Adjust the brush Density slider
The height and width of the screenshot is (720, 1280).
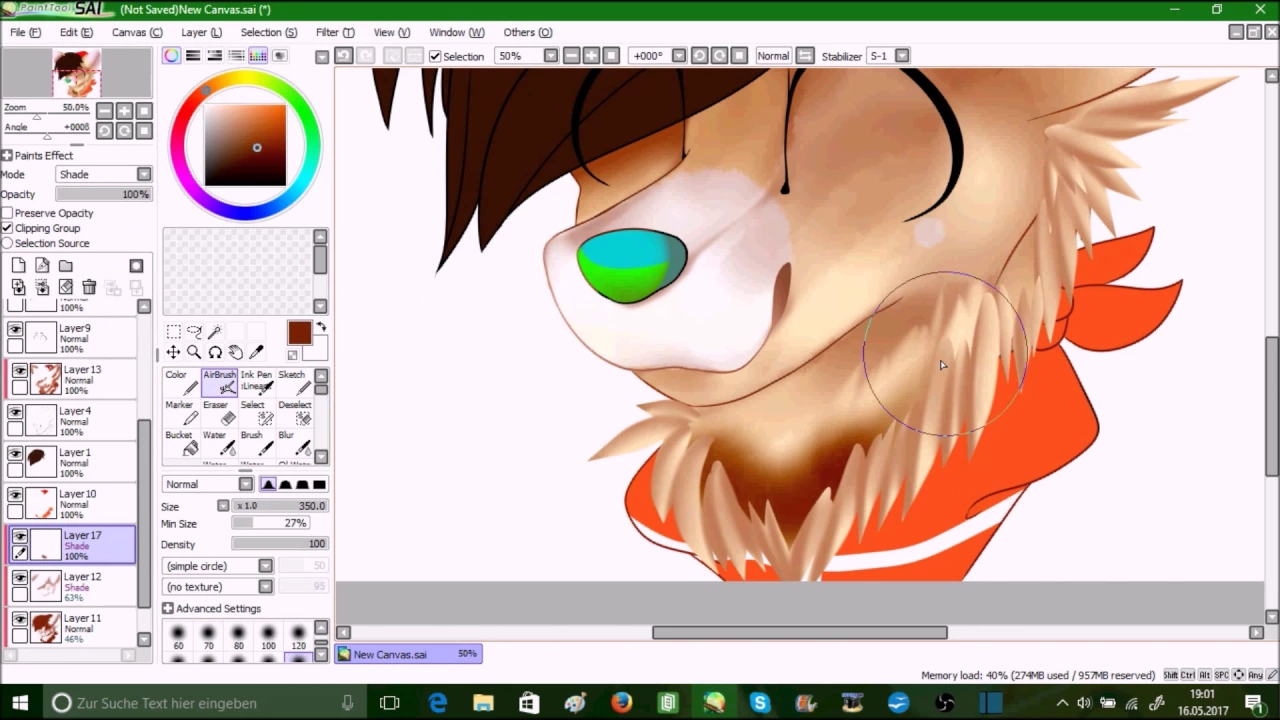coord(279,544)
